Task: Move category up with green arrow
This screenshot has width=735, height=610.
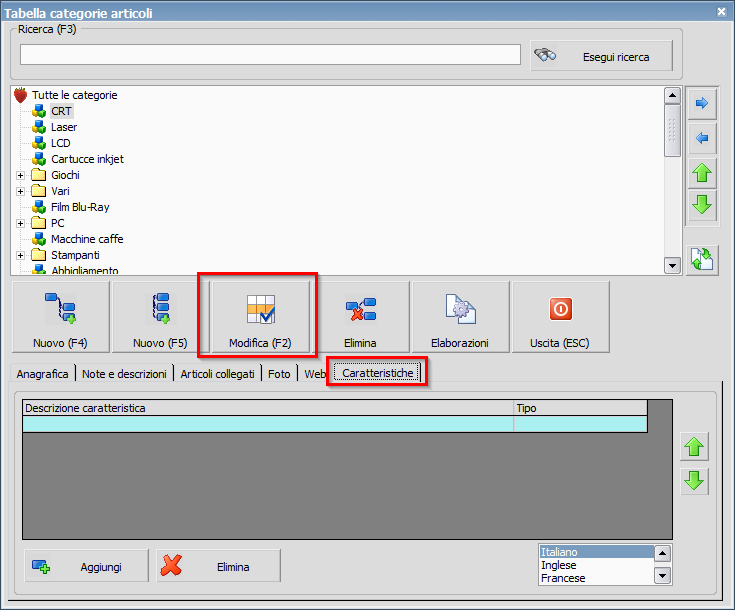Action: [702, 173]
